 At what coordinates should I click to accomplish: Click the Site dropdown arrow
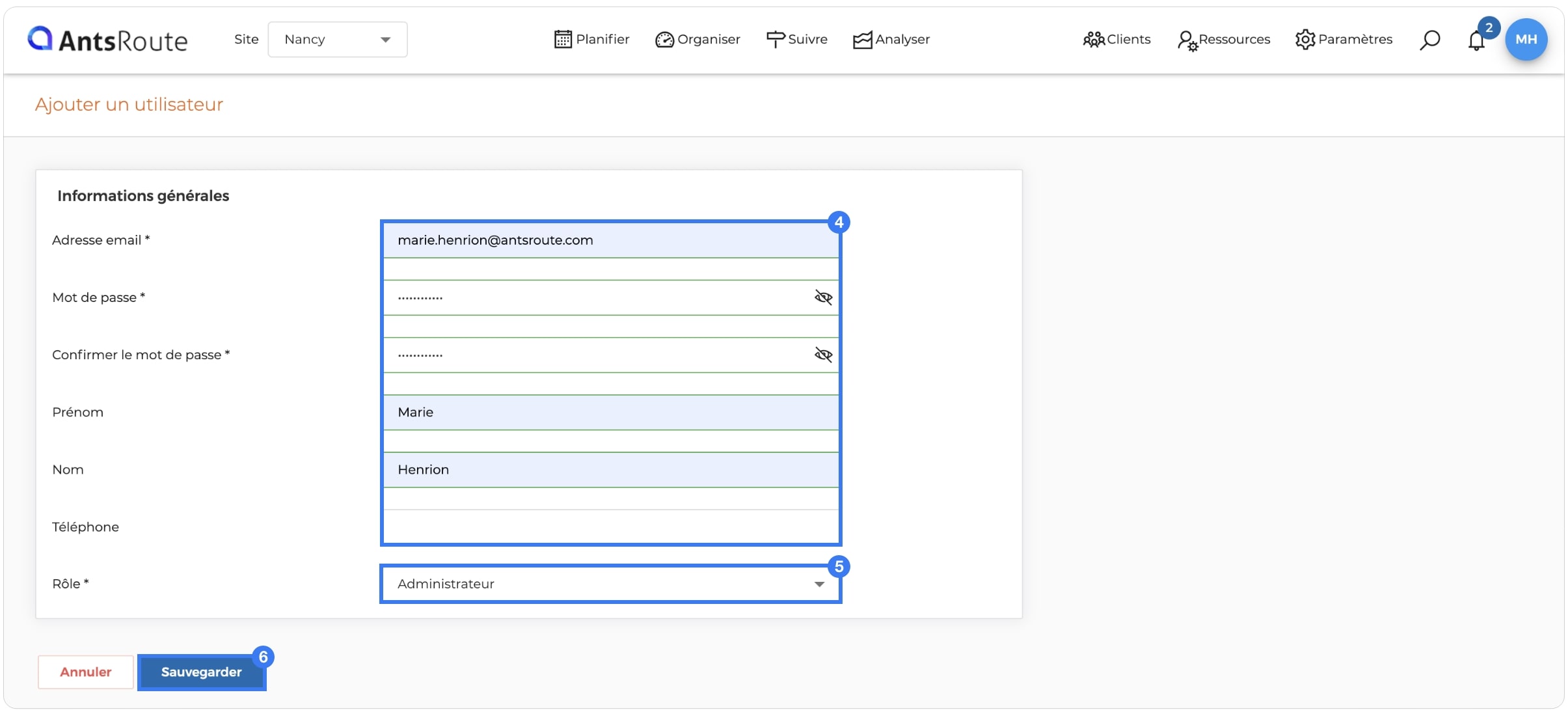pyautogui.click(x=386, y=40)
